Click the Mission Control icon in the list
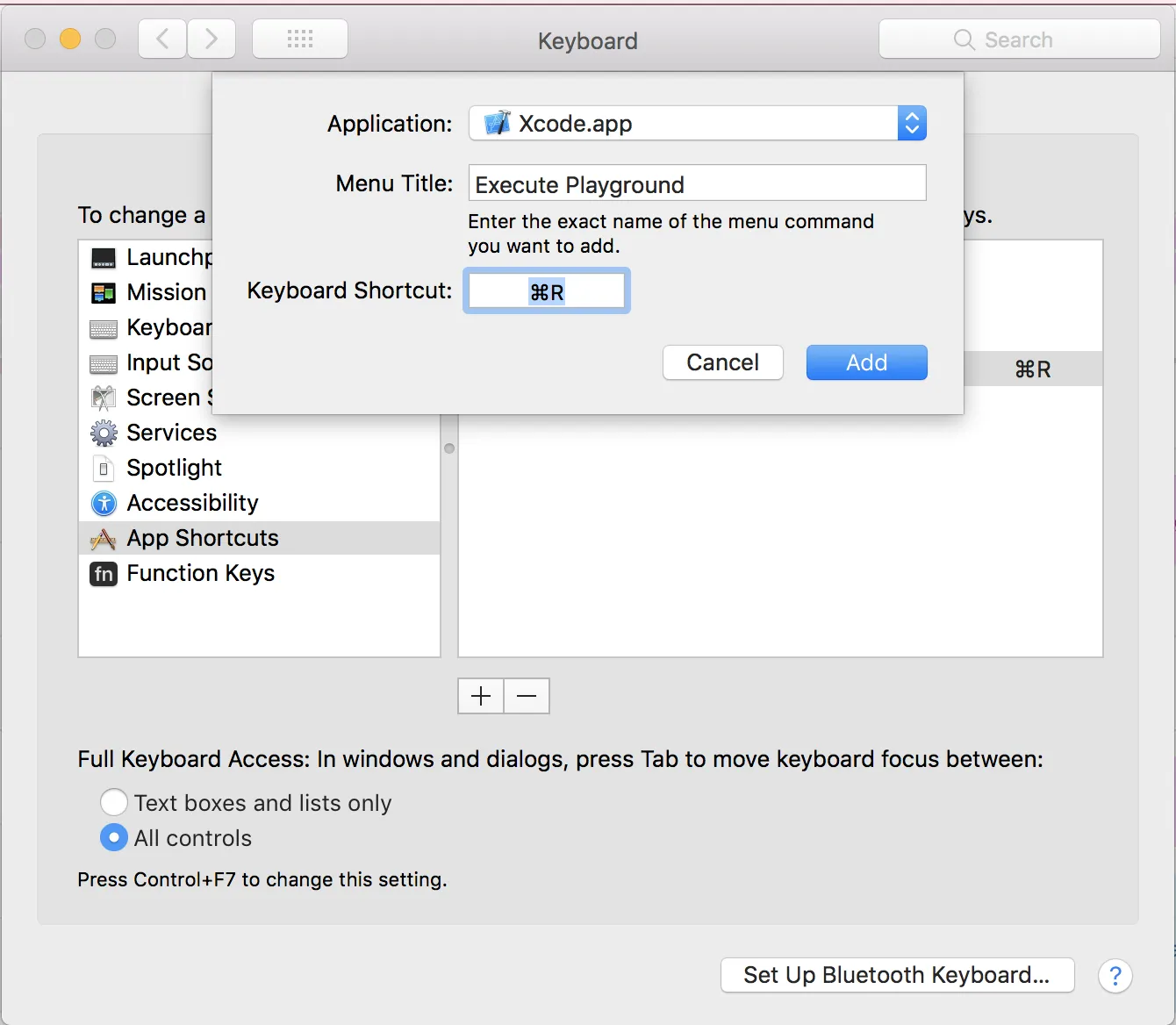This screenshot has height=1025, width=1176. pyautogui.click(x=104, y=293)
